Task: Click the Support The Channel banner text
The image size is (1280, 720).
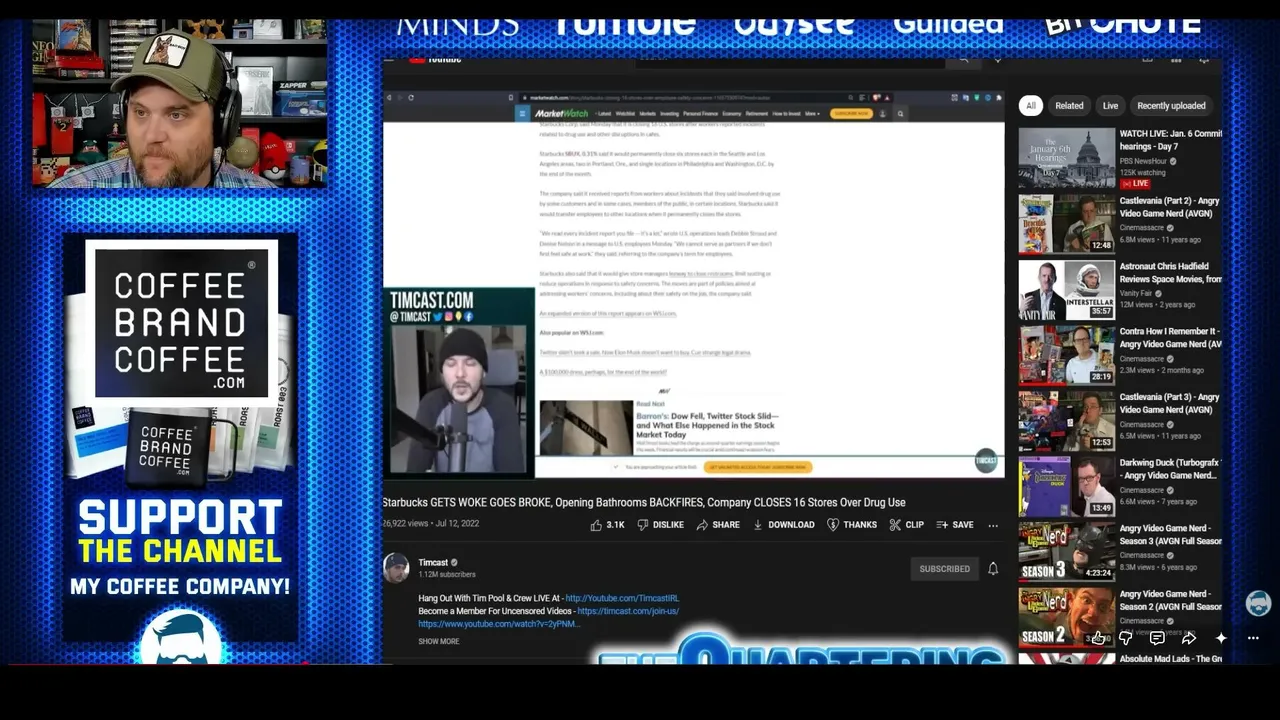Action: click(180, 533)
